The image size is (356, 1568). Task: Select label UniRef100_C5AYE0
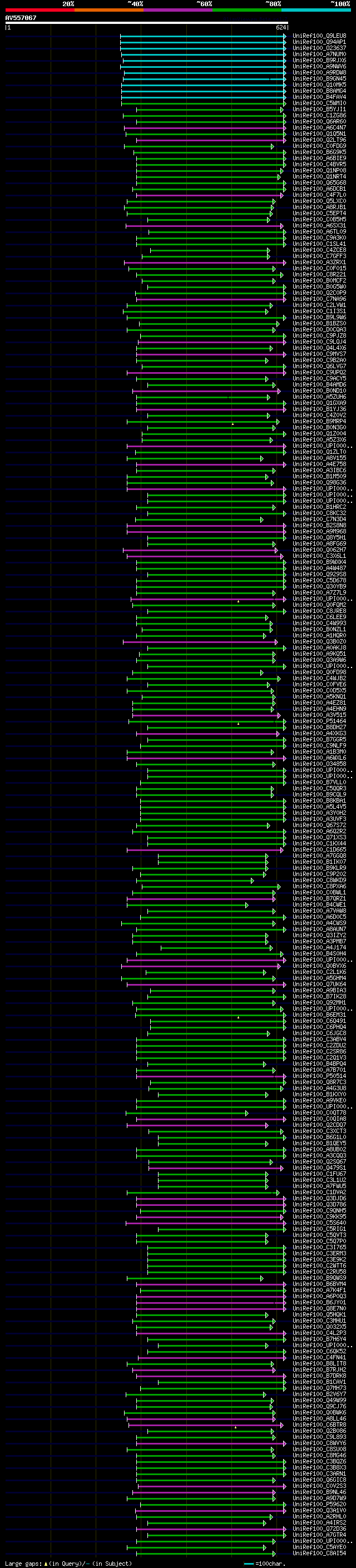click(319, 1547)
